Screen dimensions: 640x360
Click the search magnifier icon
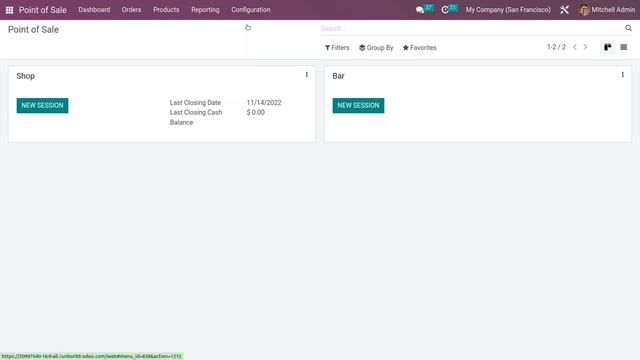click(629, 28)
